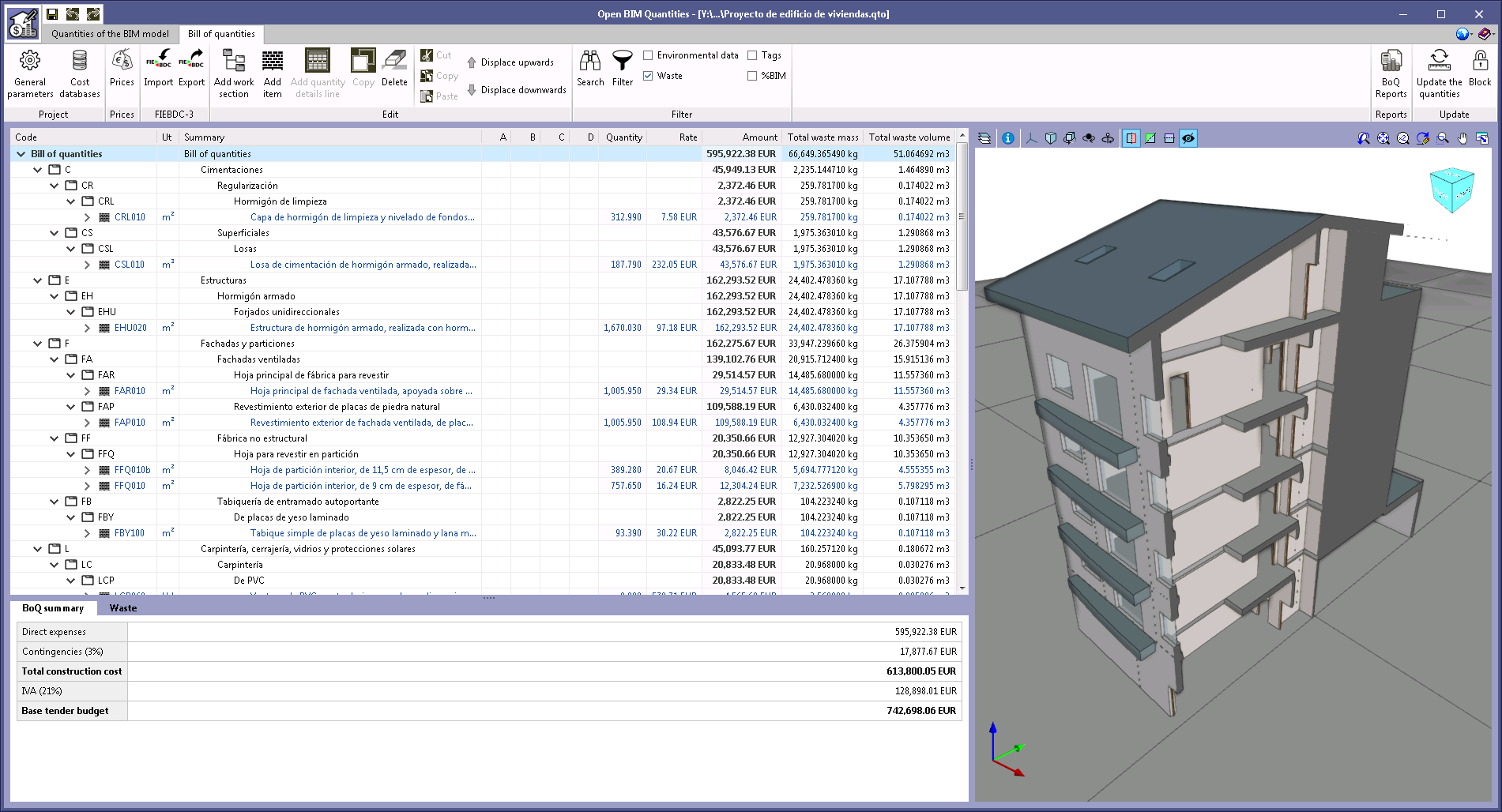Open BoQ Reports
Screen dimensions: 1502x812
tap(1391, 74)
